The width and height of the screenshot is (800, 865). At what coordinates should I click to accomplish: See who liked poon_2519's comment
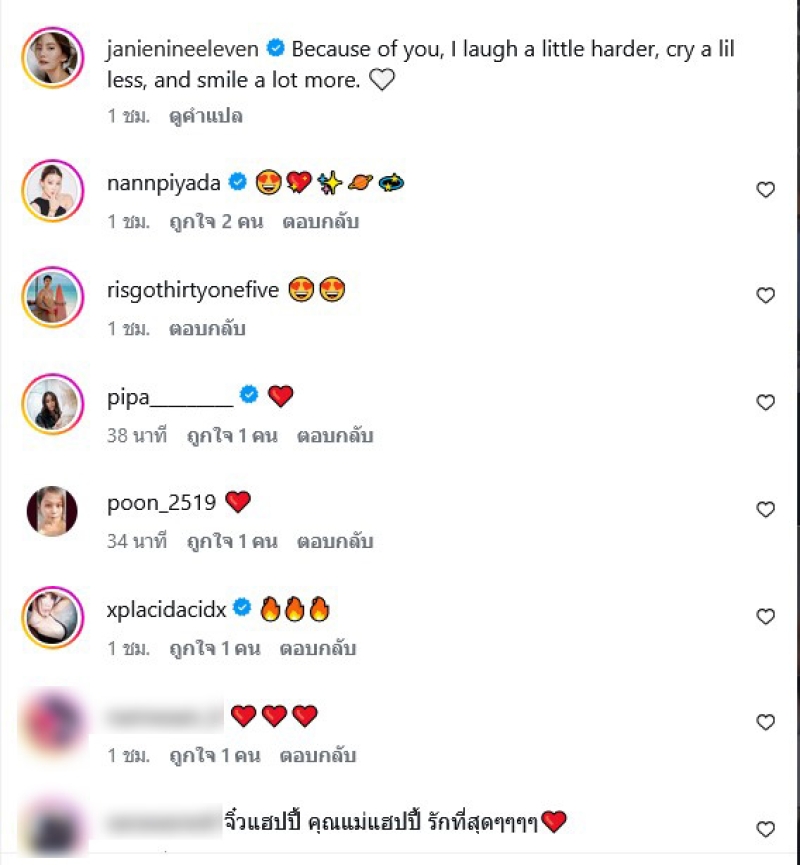coord(231,542)
